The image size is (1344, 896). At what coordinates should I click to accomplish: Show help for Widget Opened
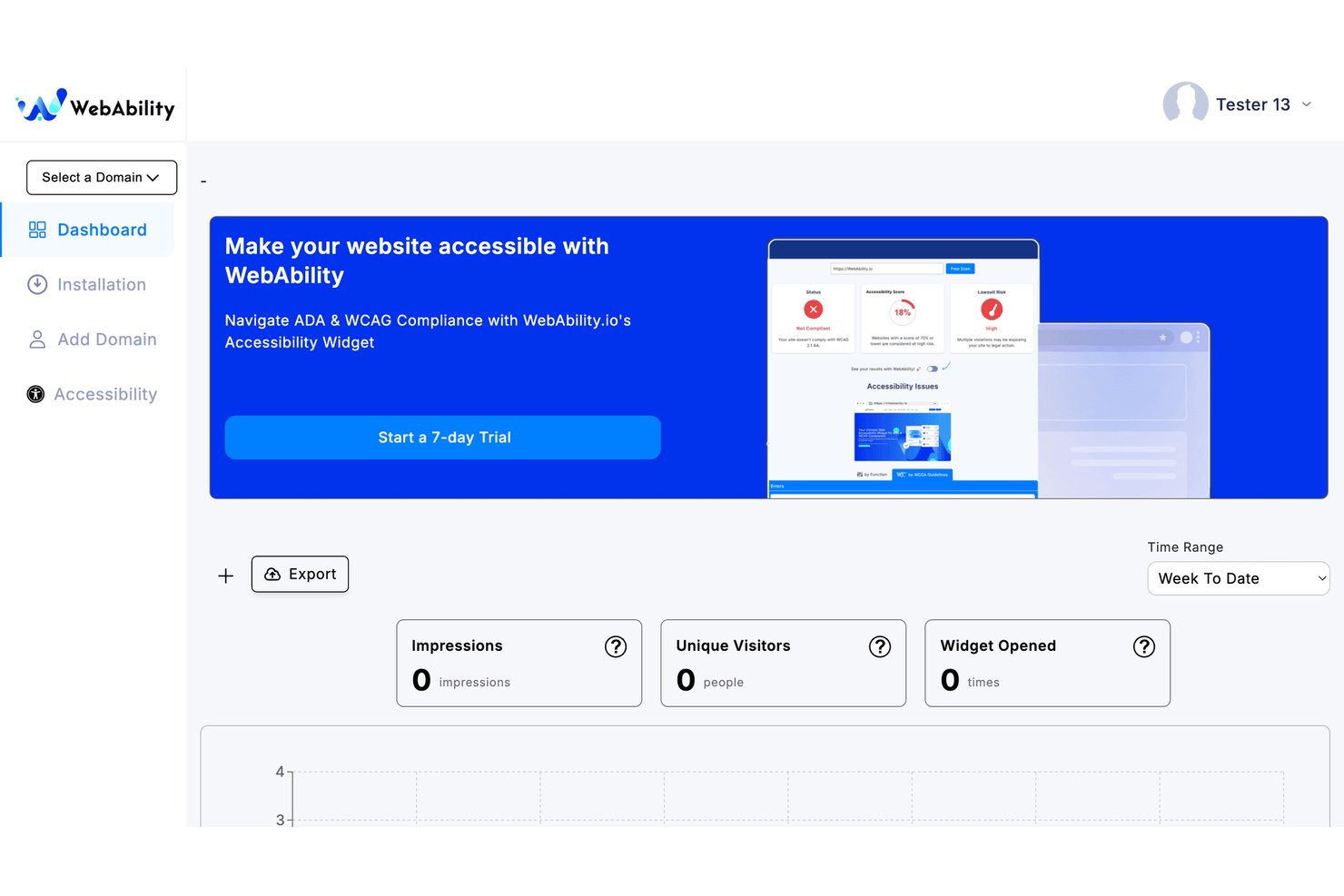(x=1144, y=646)
